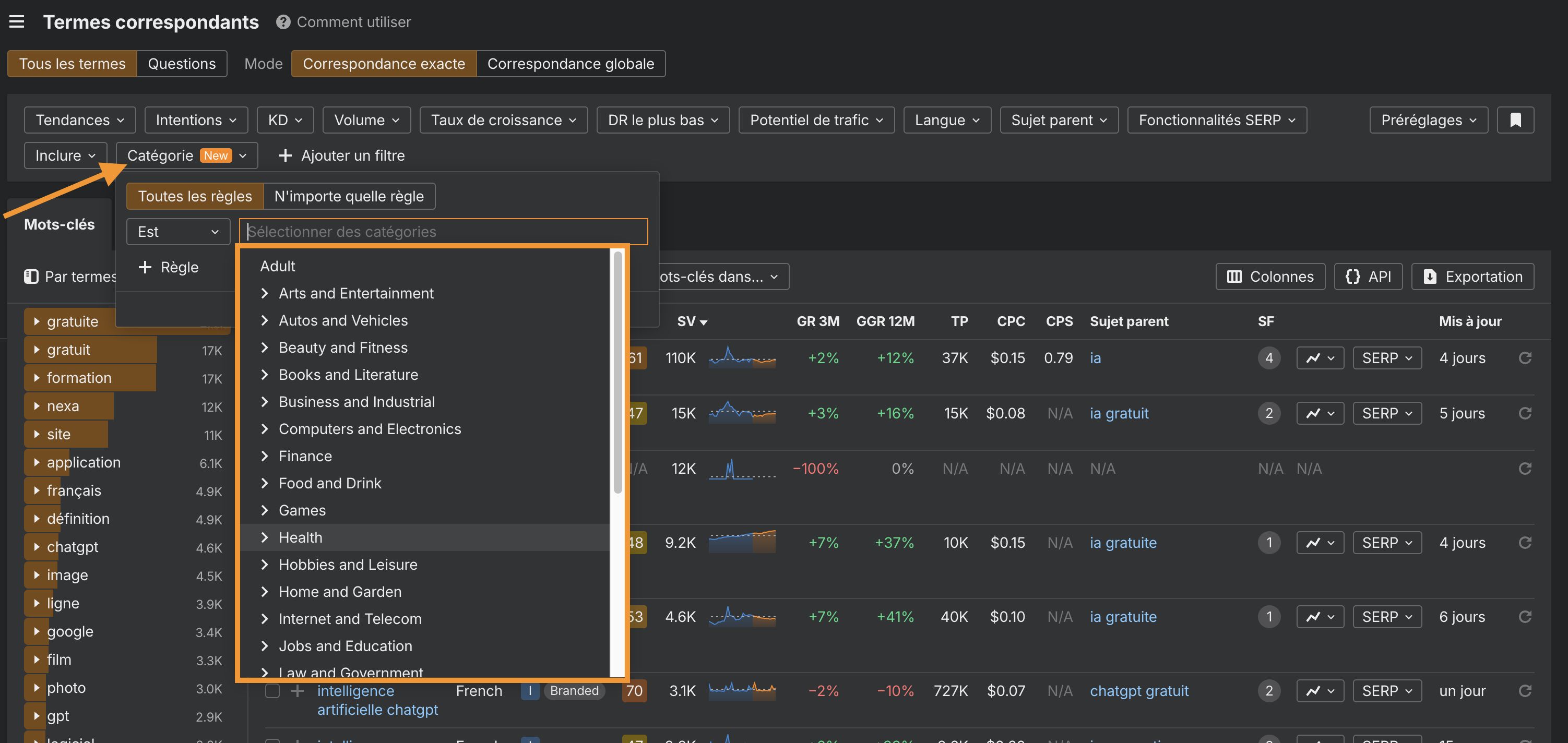Open the ia gratuite parent topic link
This screenshot has height=743, width=1568.
coord(1123,542)
